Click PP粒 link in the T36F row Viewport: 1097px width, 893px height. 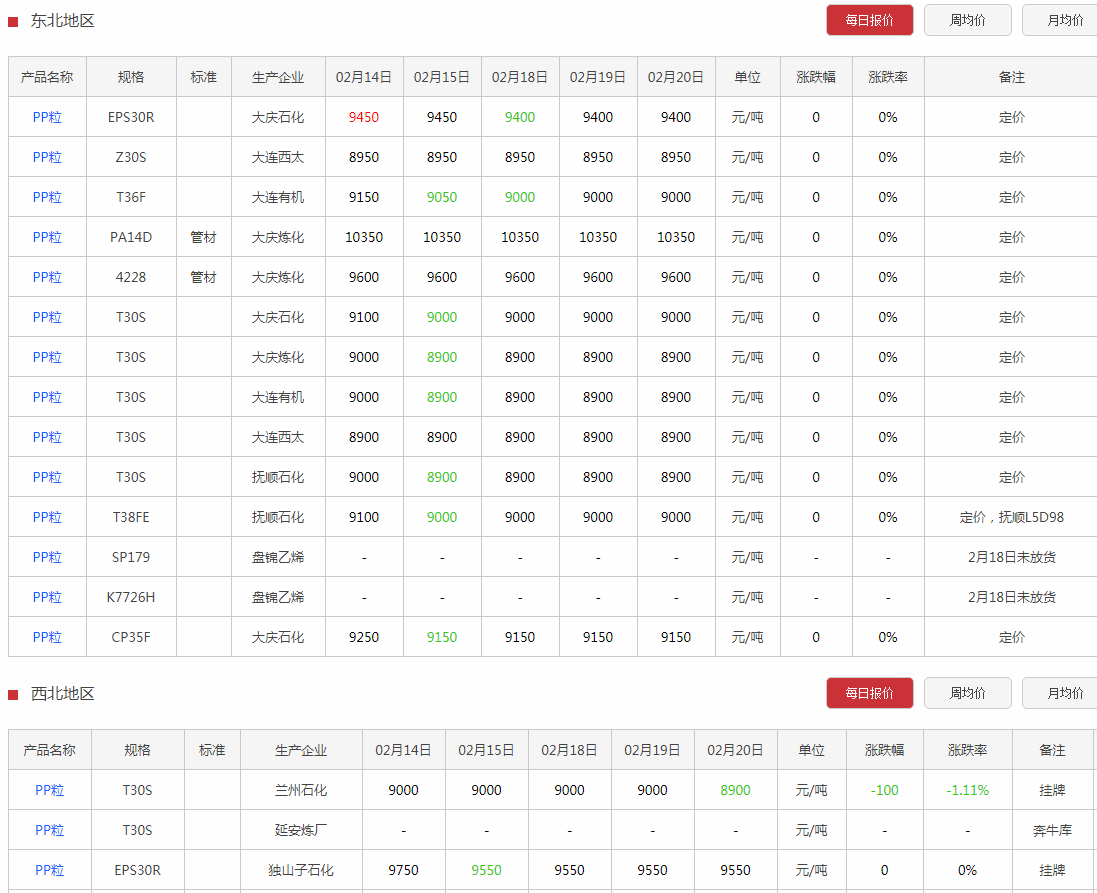[x=47, y=197]
